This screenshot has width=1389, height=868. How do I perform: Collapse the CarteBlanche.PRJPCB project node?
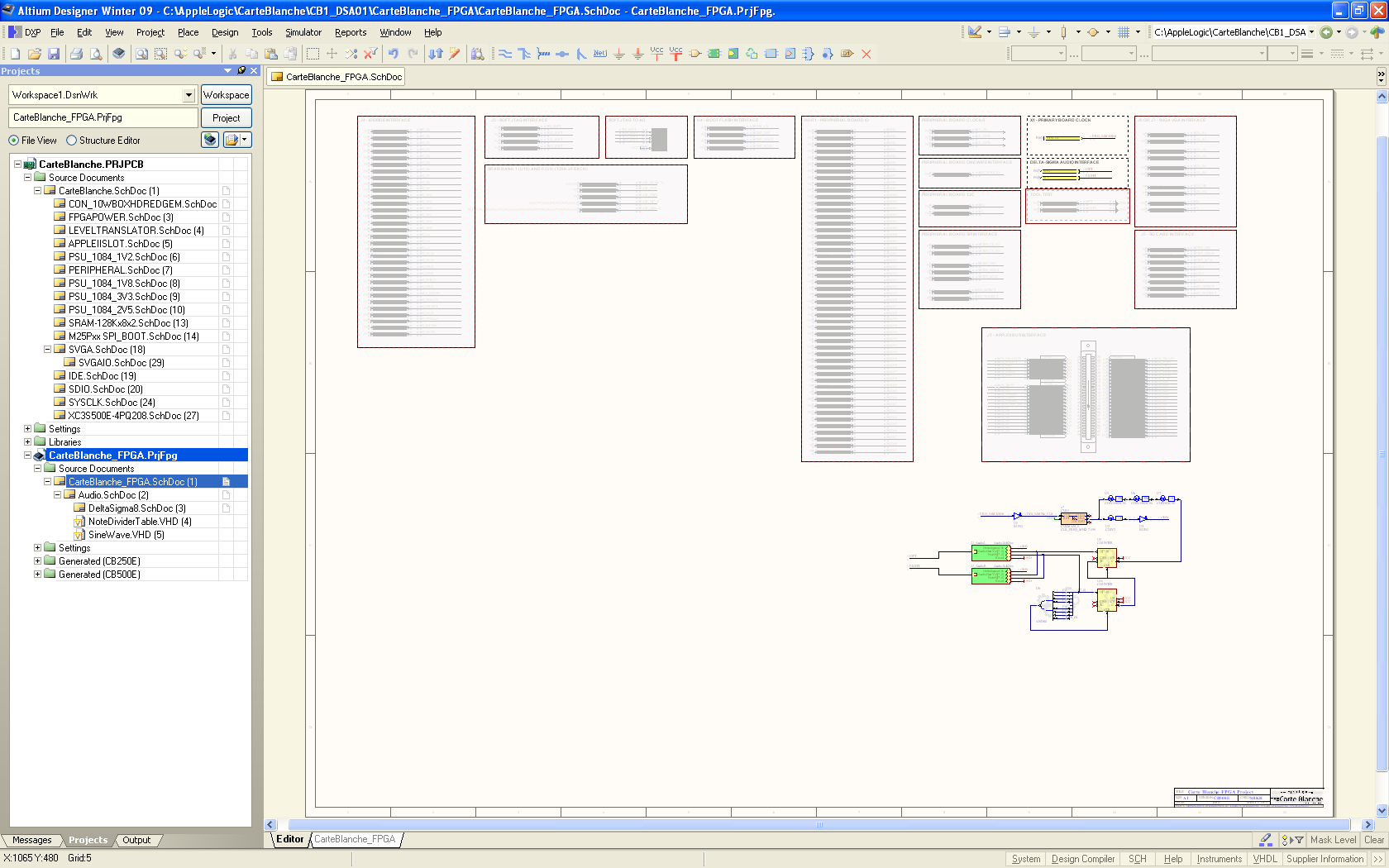click(x=17, y=165)
